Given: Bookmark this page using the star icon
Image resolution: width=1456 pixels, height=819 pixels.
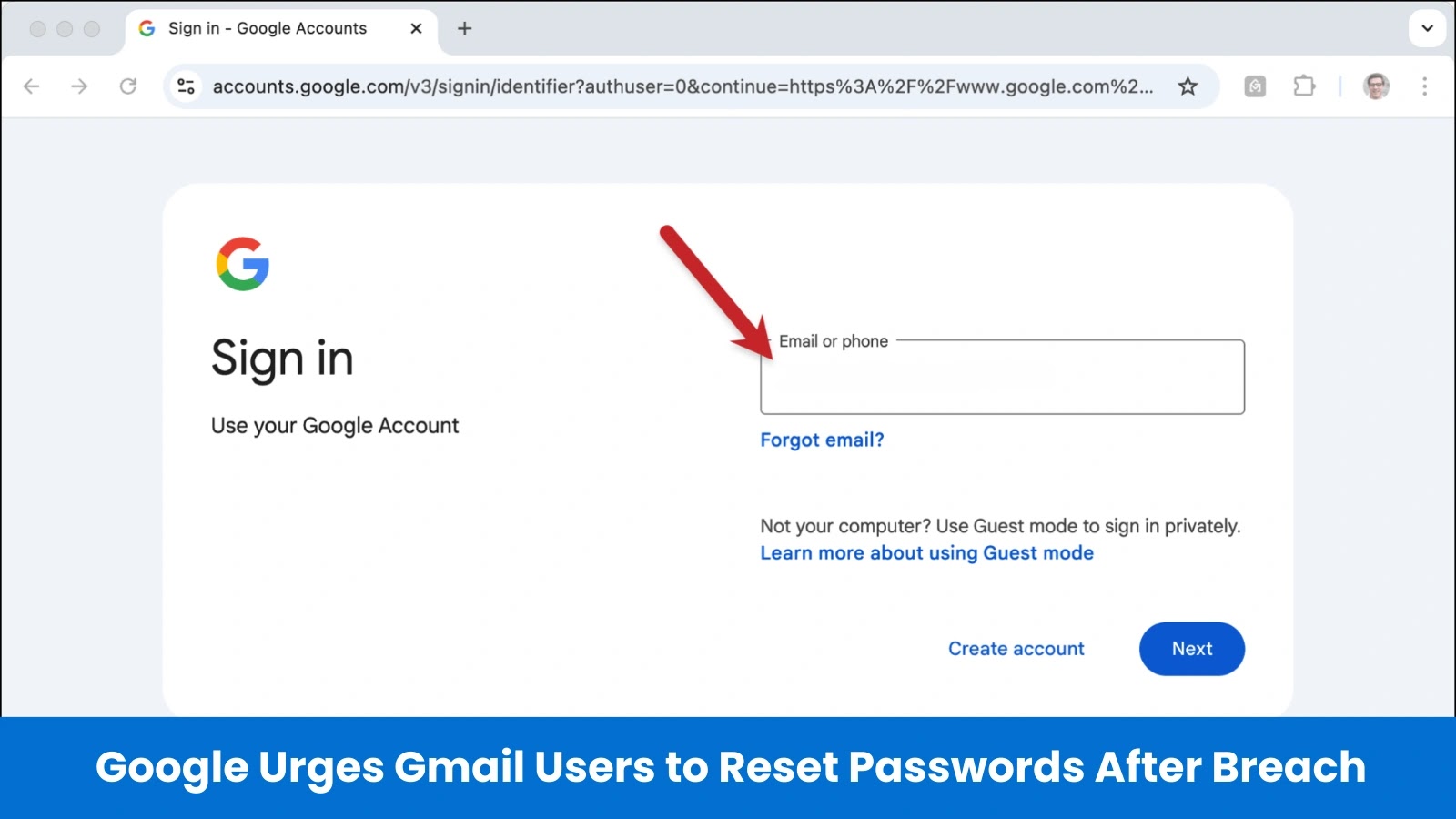Looking at the screenshot, I should click(x=1188, y=86).
